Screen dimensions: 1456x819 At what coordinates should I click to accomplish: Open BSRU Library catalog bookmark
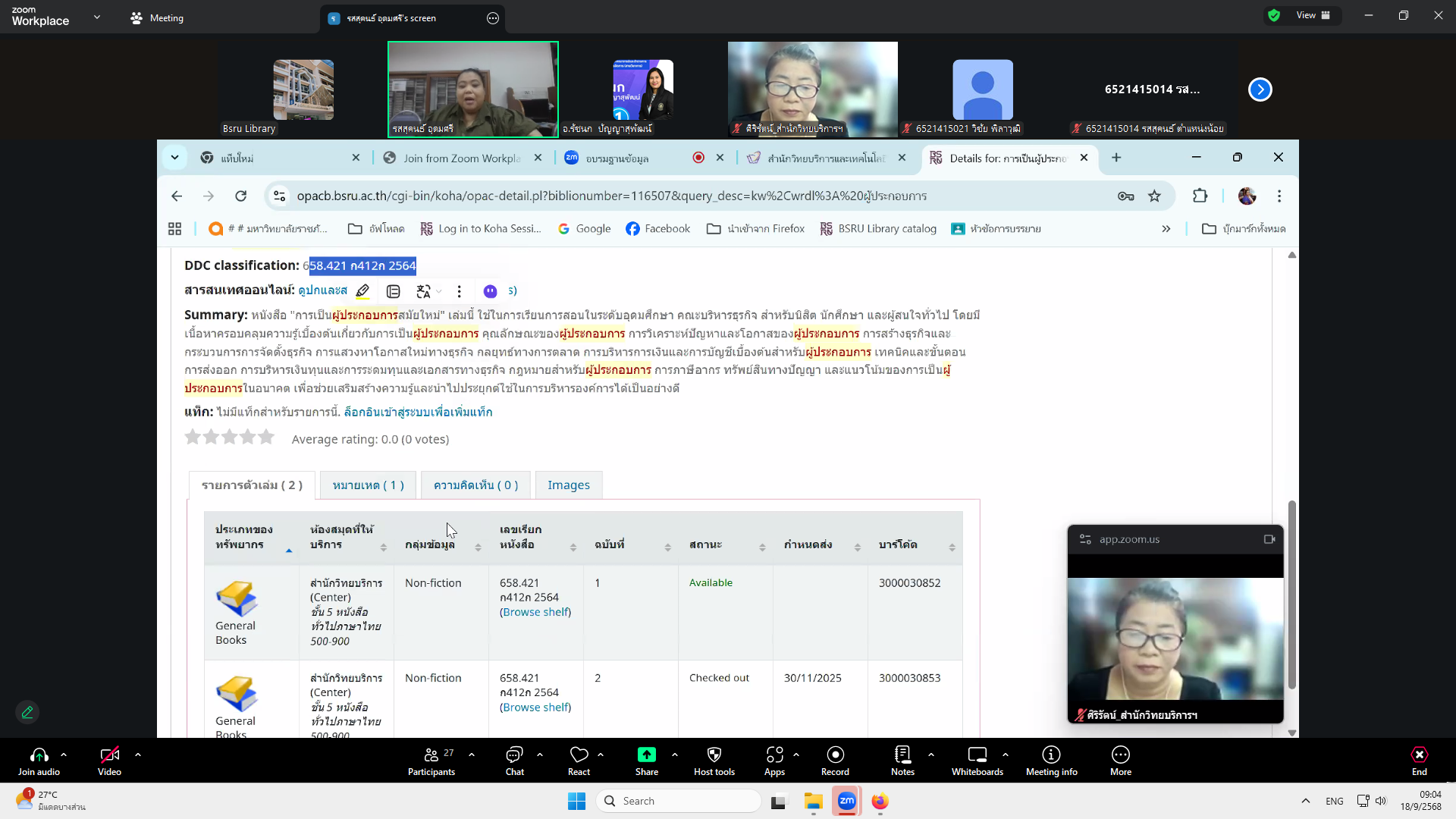[x=878, y=229]
